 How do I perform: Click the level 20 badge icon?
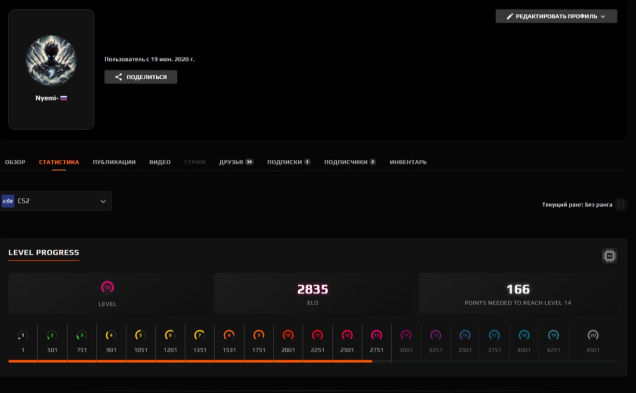point(593,335)
